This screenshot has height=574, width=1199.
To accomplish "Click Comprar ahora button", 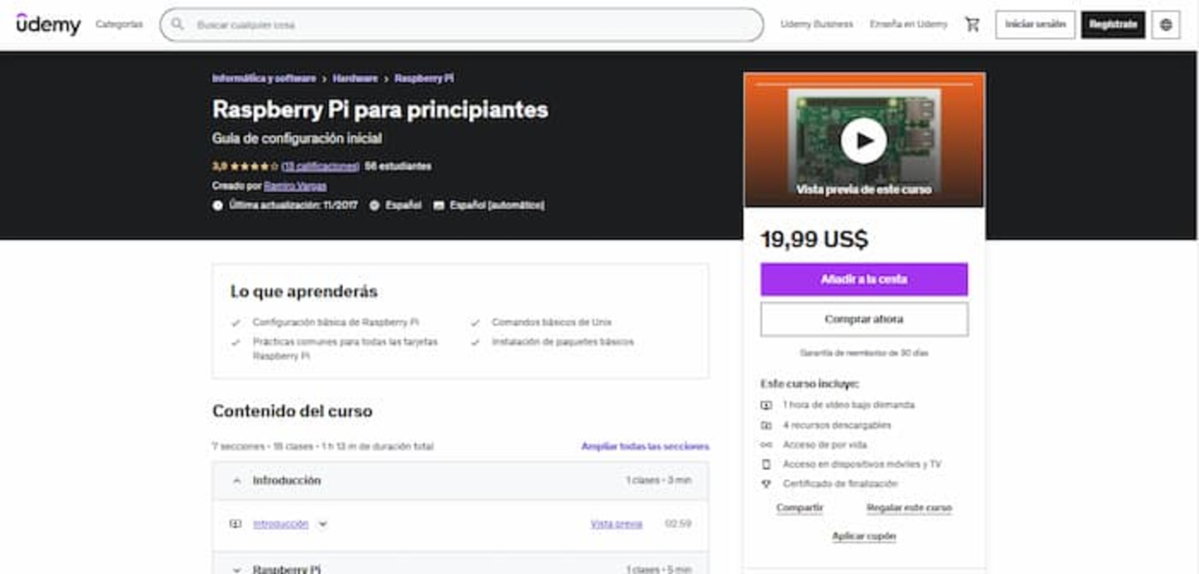I will pyautogui.click(x=864, y=319).
